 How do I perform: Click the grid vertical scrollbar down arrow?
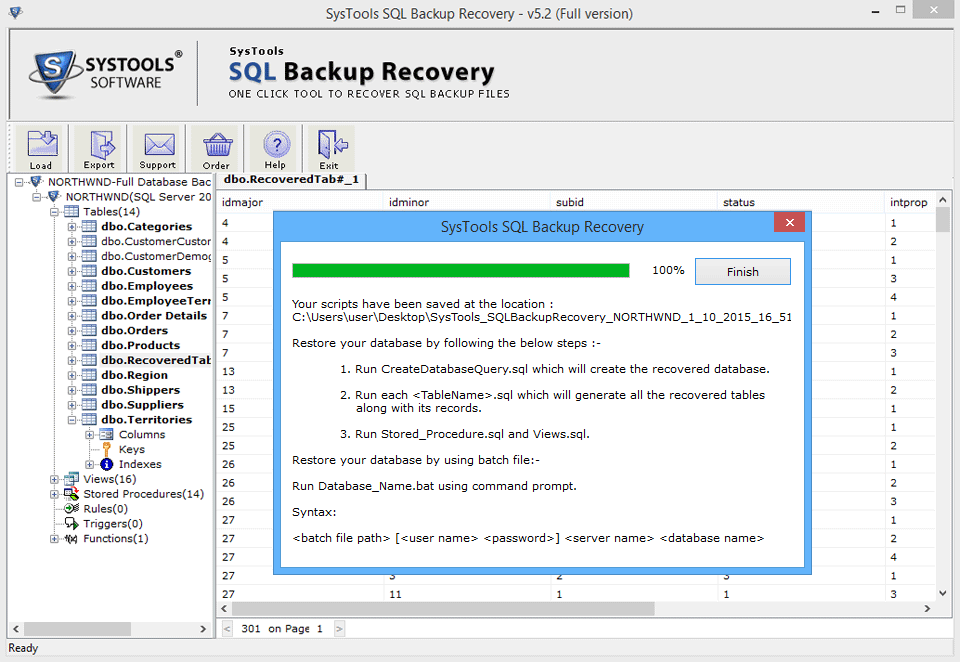[x=943, y=593]
